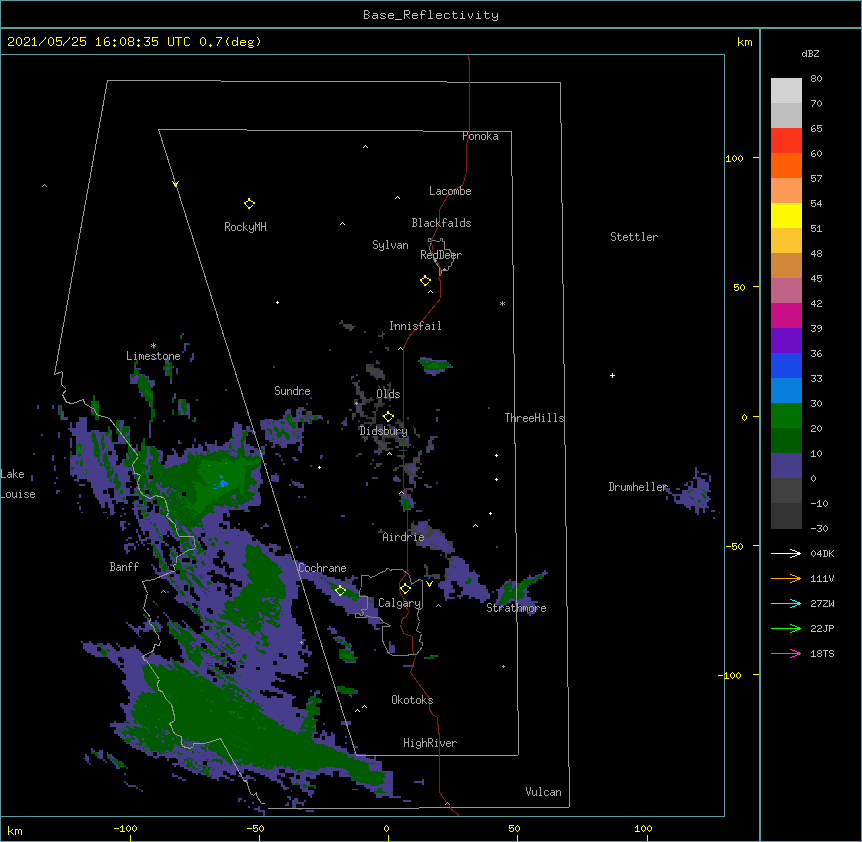
Task: Click the green echo patch east of Innisfail
Action: click(435, 365)
